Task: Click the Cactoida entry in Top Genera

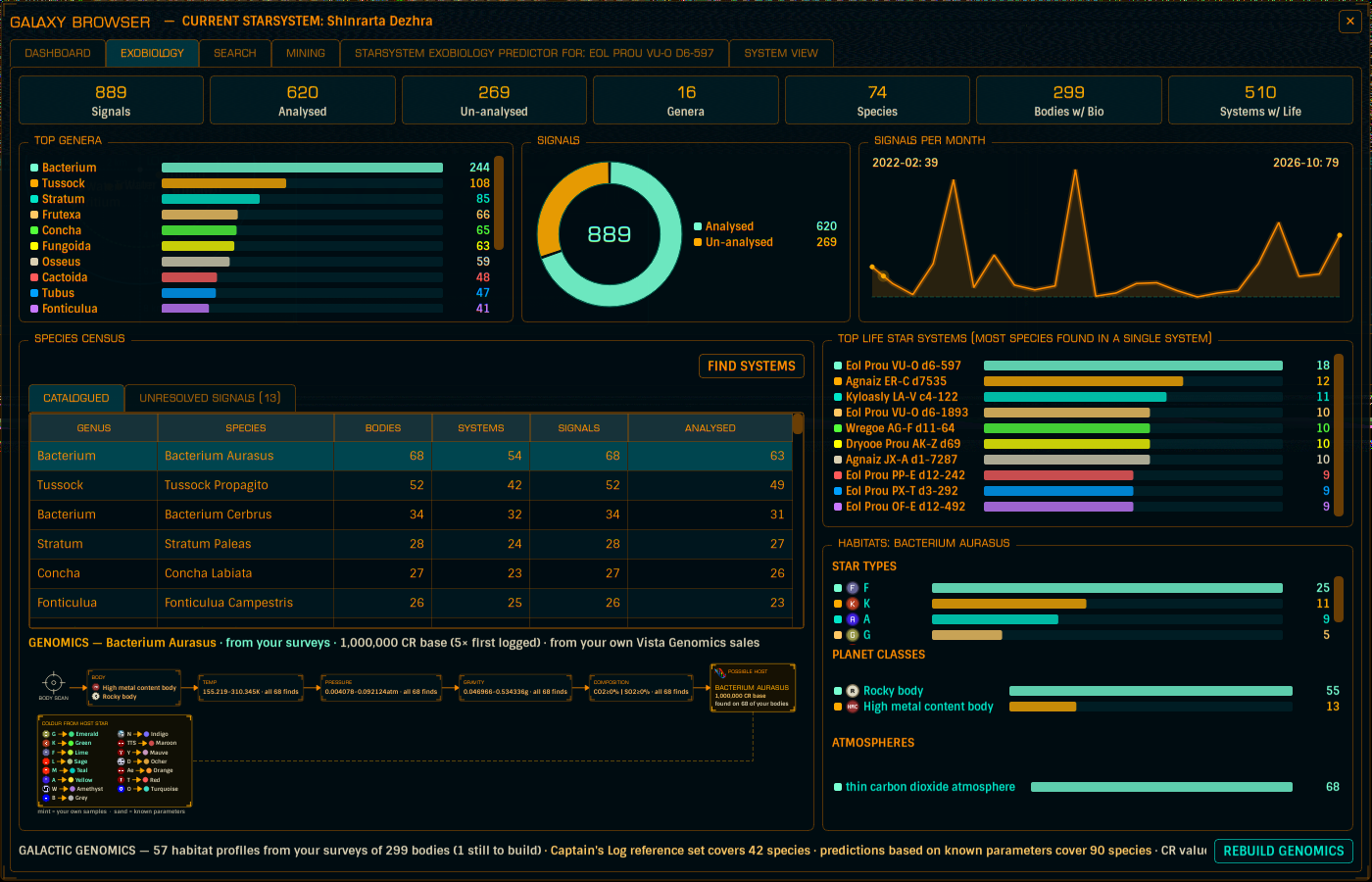Action: (x=261, y=277)
